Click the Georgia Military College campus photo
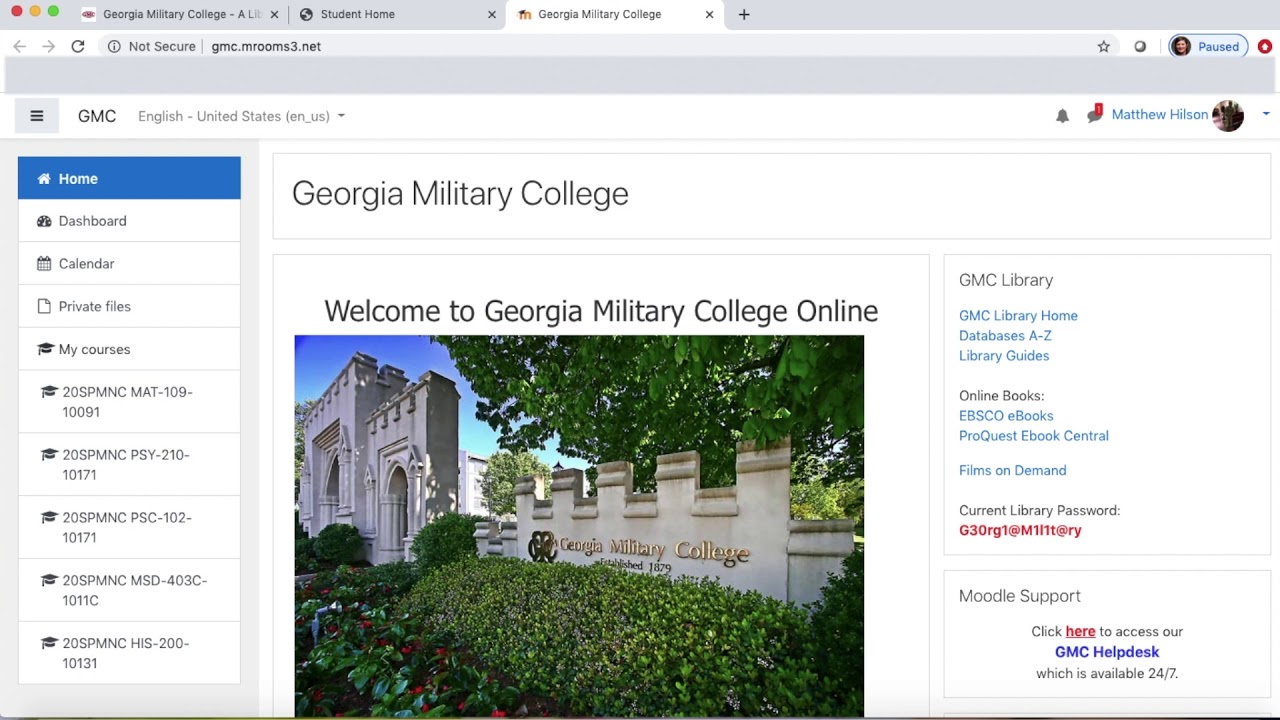 tap(579, 526)
